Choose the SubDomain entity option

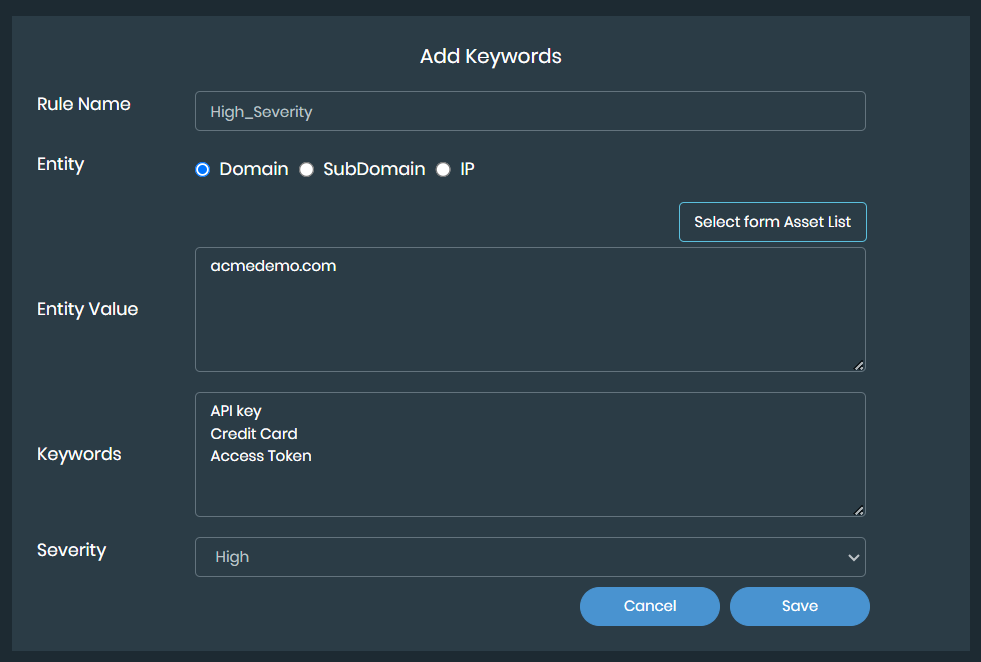coord(307,170)
